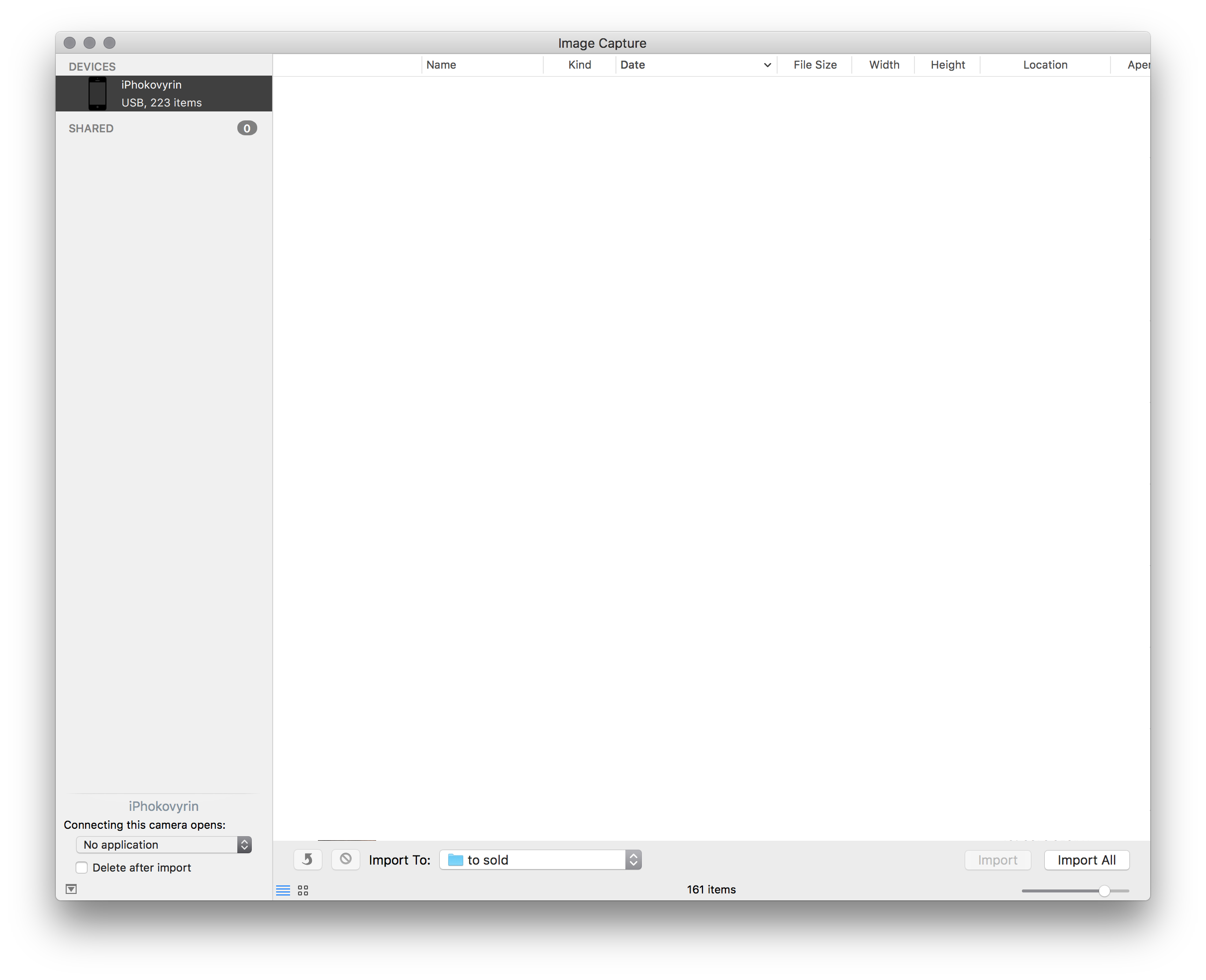
Task: Toggle the Delete after import checkbox
Action: coord(80,867)
